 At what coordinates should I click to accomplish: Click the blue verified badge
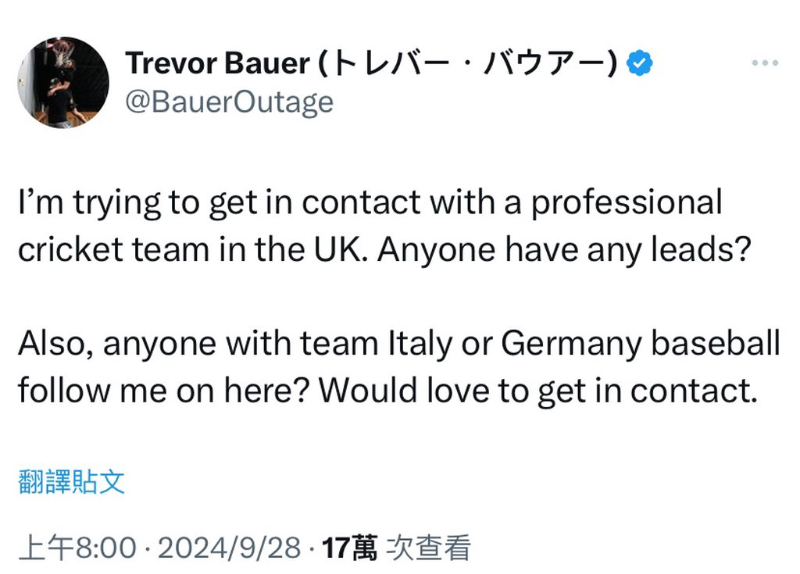[640, 63]
